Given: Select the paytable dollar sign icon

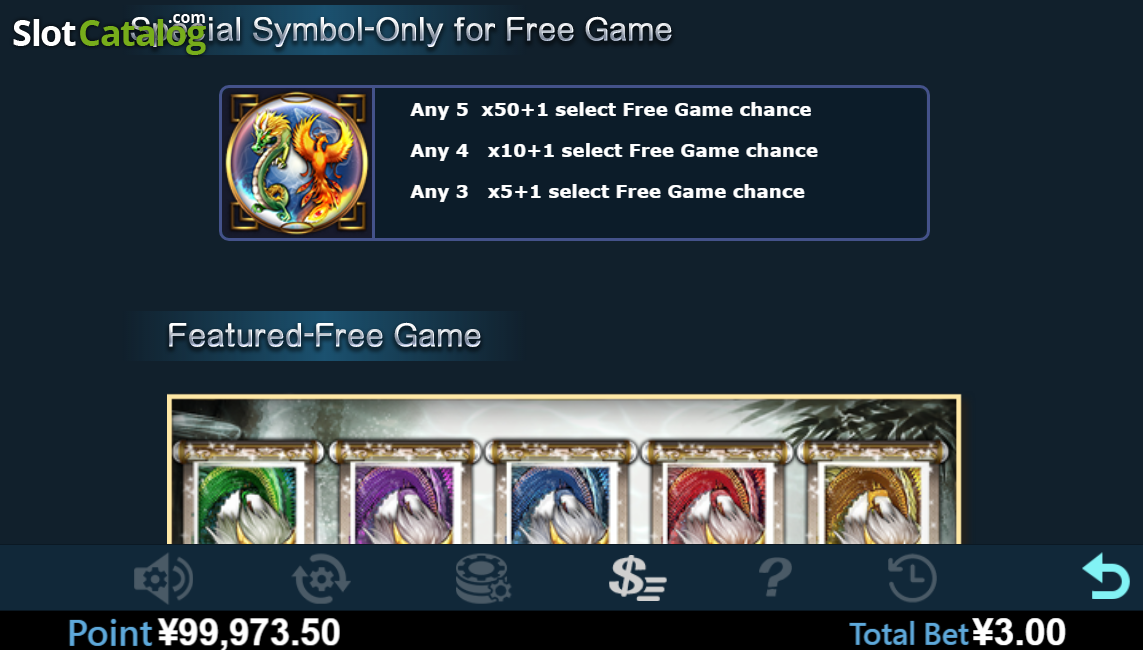Looking at the screenshot, I should (637, 578).
